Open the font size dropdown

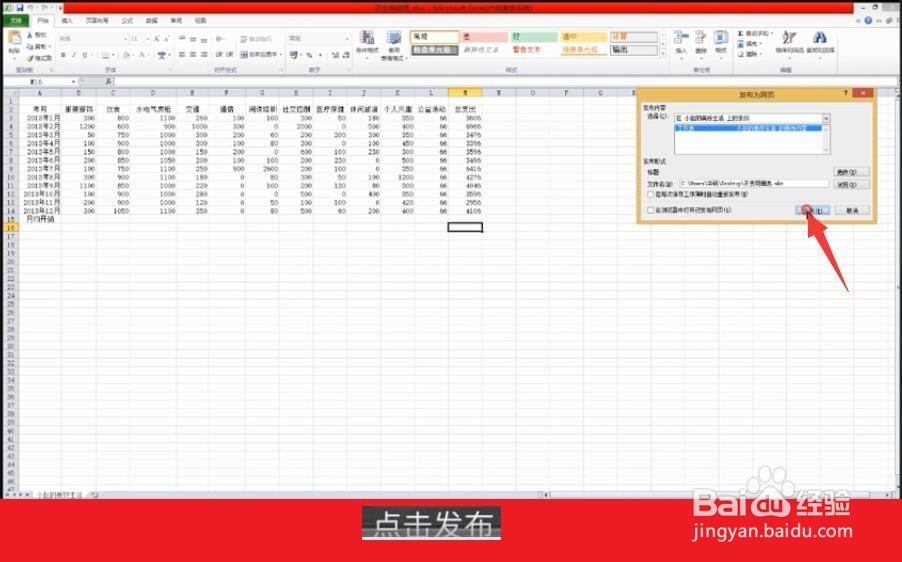[x=147, y=39]
